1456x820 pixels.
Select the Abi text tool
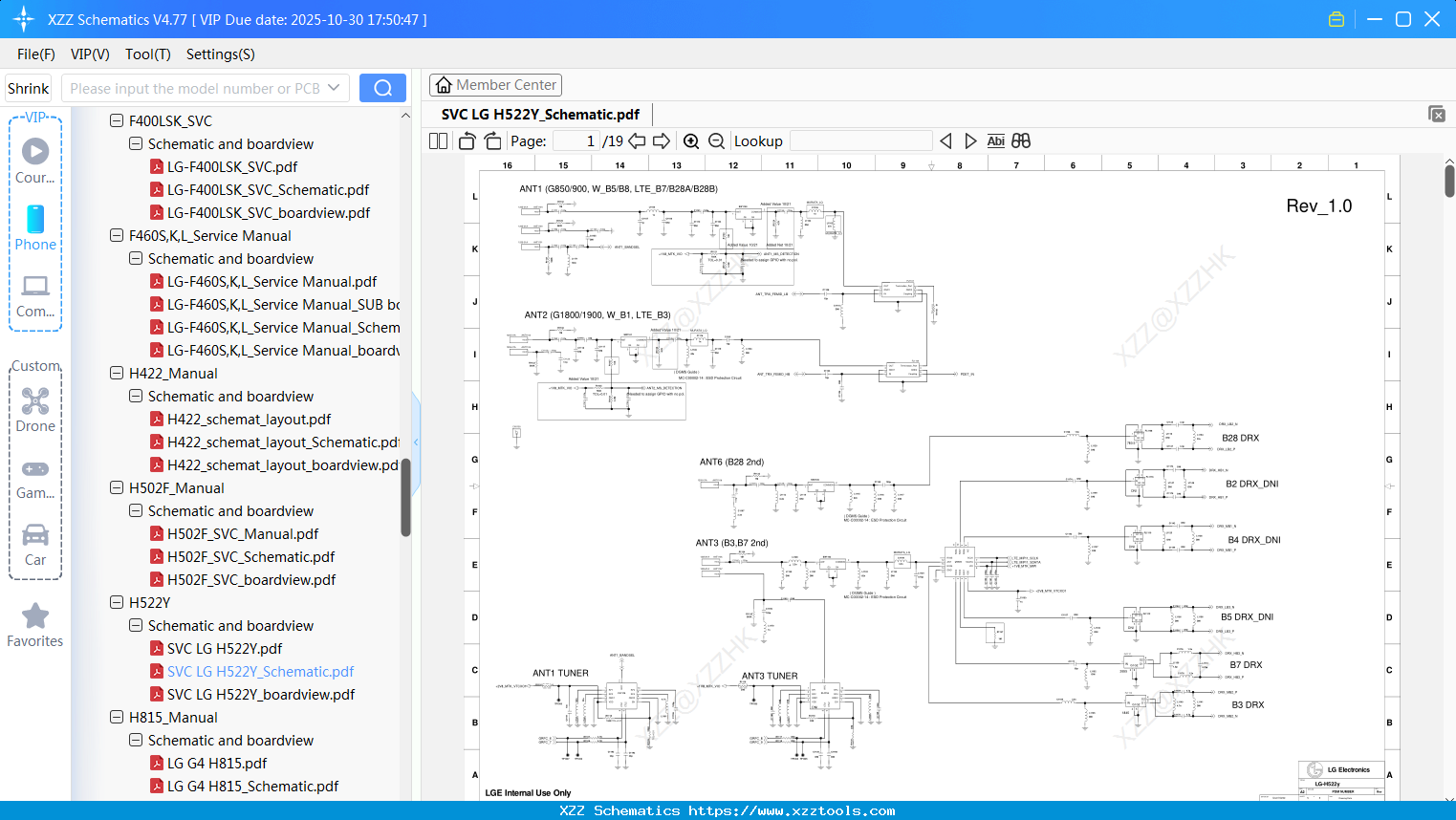pos(996,140)
